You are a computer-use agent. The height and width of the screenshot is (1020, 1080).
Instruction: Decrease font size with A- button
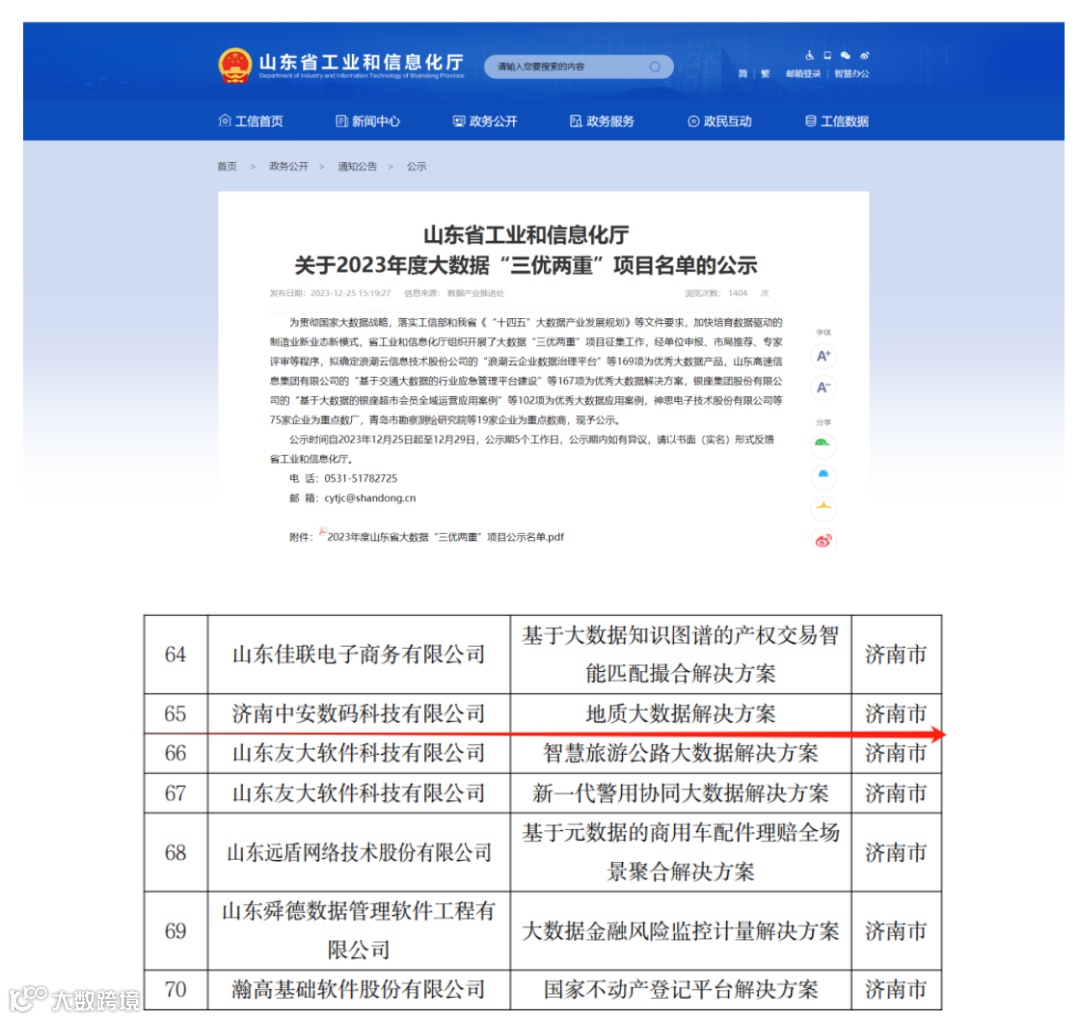pos(823,387)
